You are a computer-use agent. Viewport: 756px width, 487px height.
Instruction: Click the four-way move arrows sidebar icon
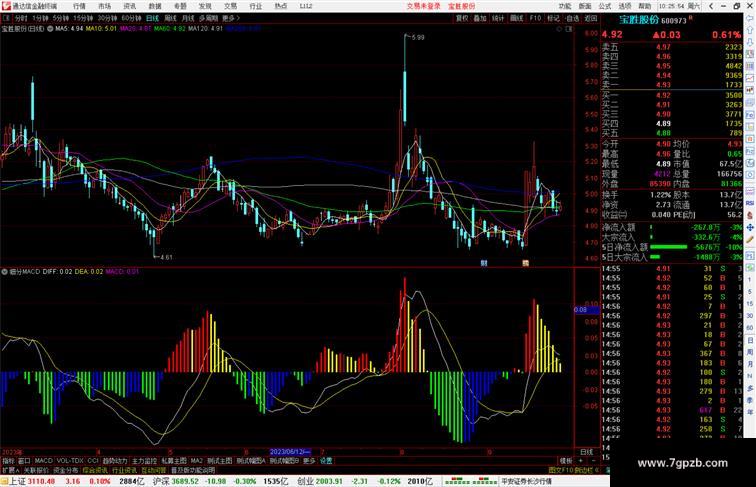(x=750, y=227)
